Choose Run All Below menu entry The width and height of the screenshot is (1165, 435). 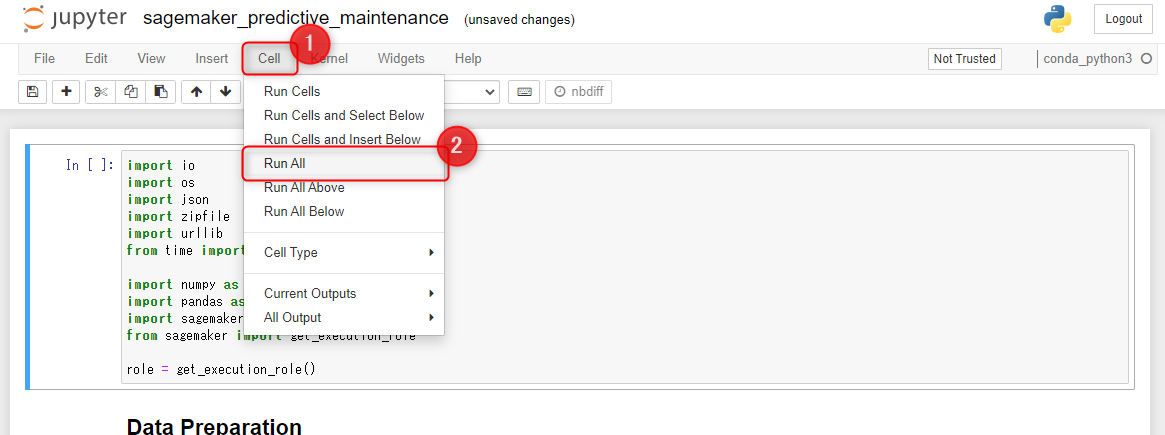tap(303, 211)
